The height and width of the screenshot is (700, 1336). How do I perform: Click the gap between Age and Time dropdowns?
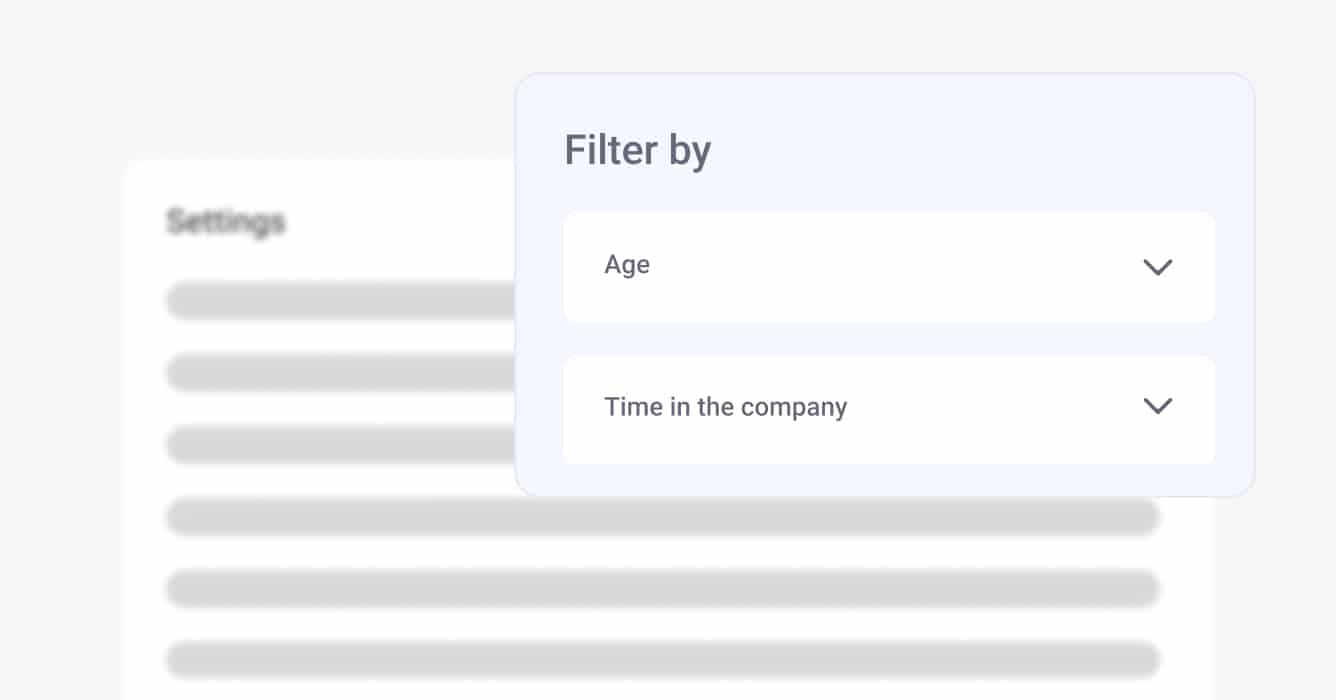point(888,339)
